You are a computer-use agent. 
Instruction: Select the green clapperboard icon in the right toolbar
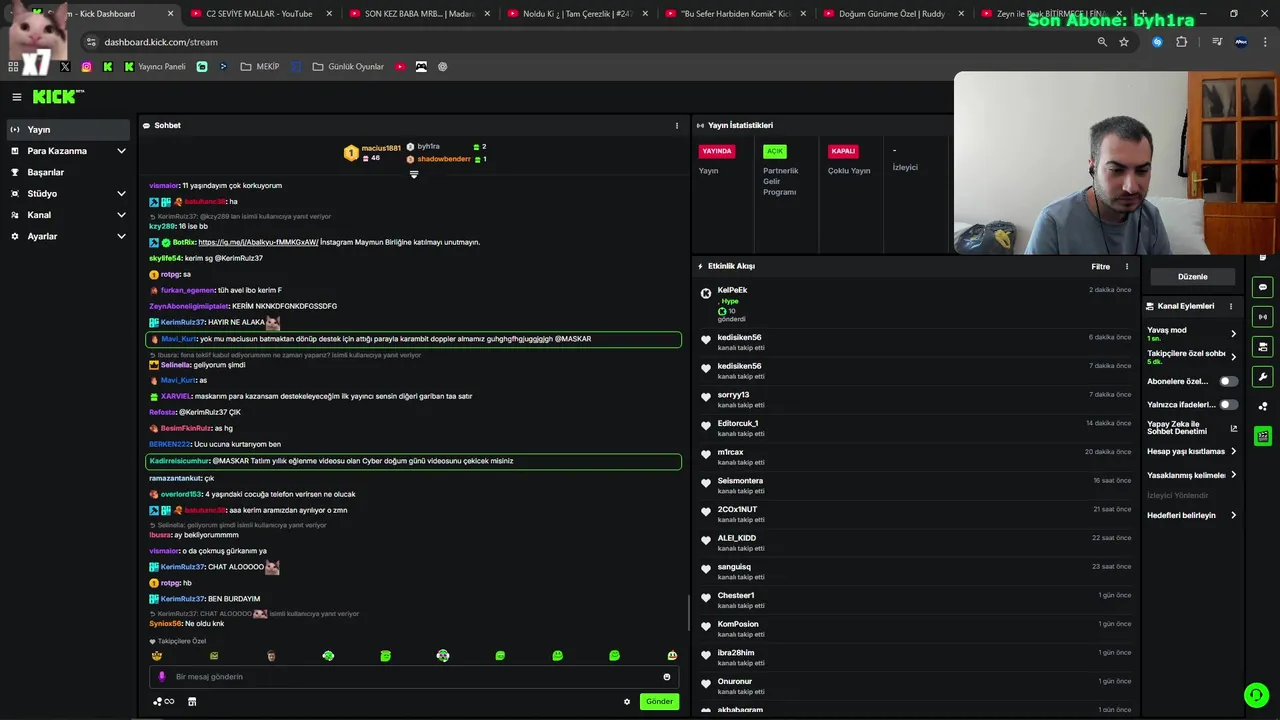[x=1263, y=437]
